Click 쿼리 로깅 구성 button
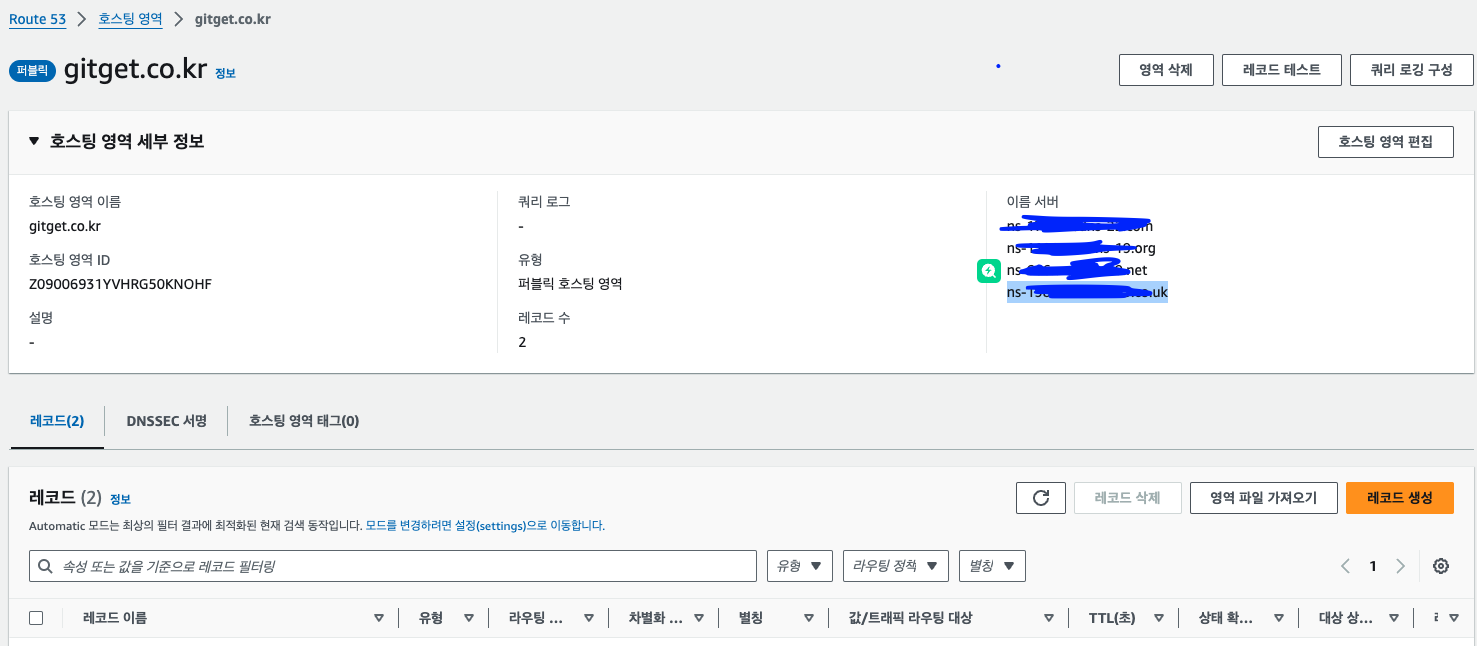Screen dimensions: 1477x646 point(1411,70)
